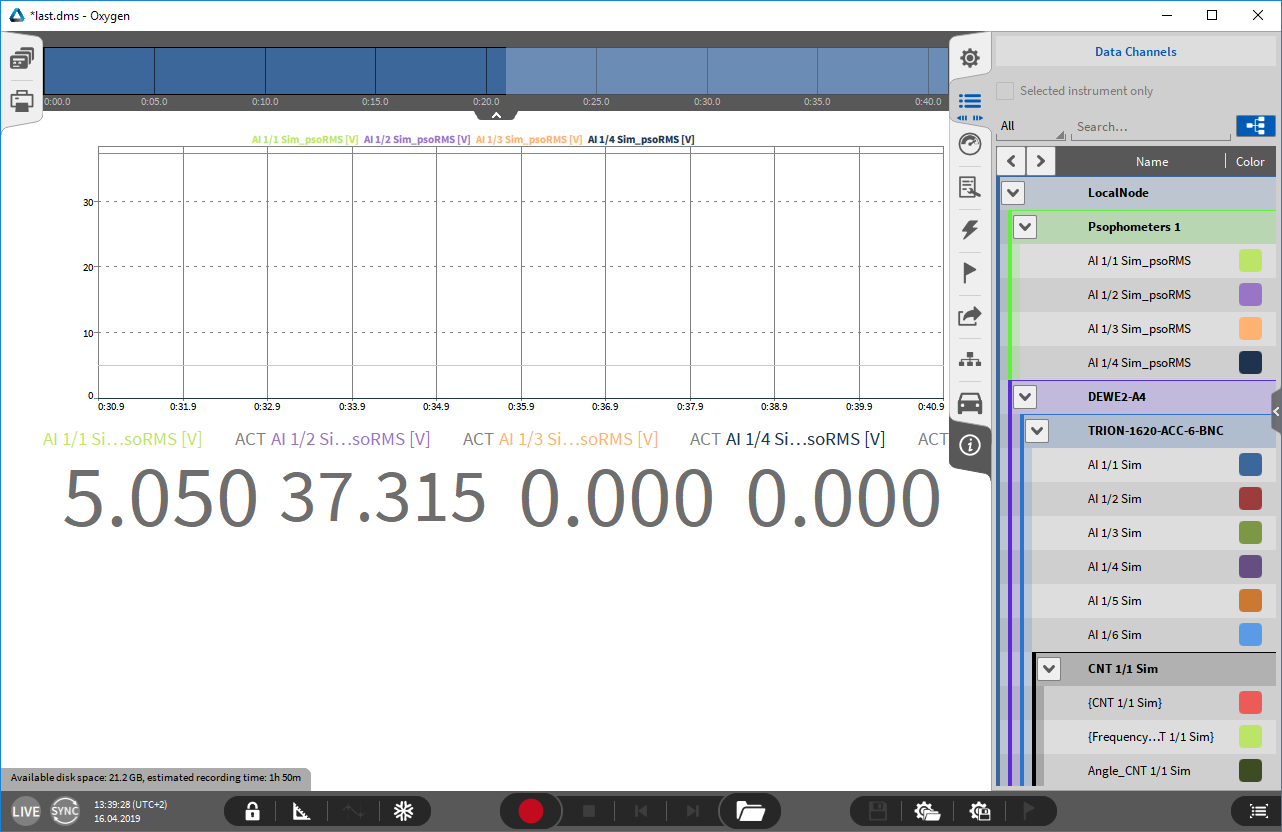
Task: Click the red record button
Action: (530, 811)
